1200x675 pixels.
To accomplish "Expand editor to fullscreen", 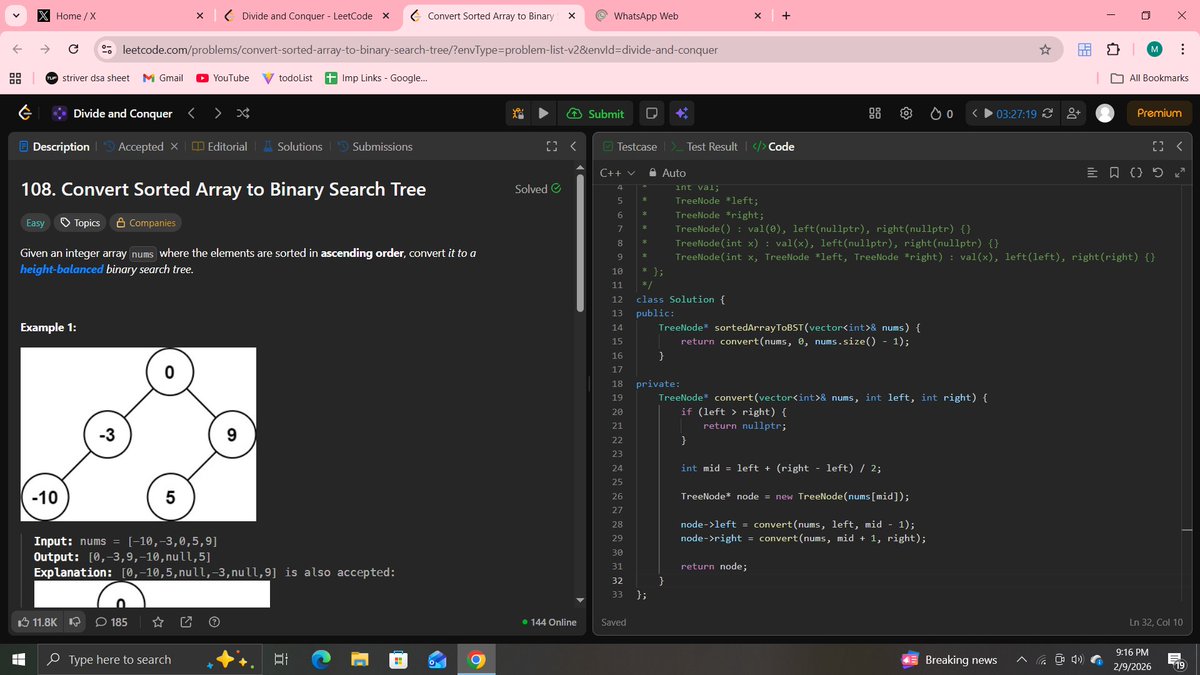I will 1180,173.
